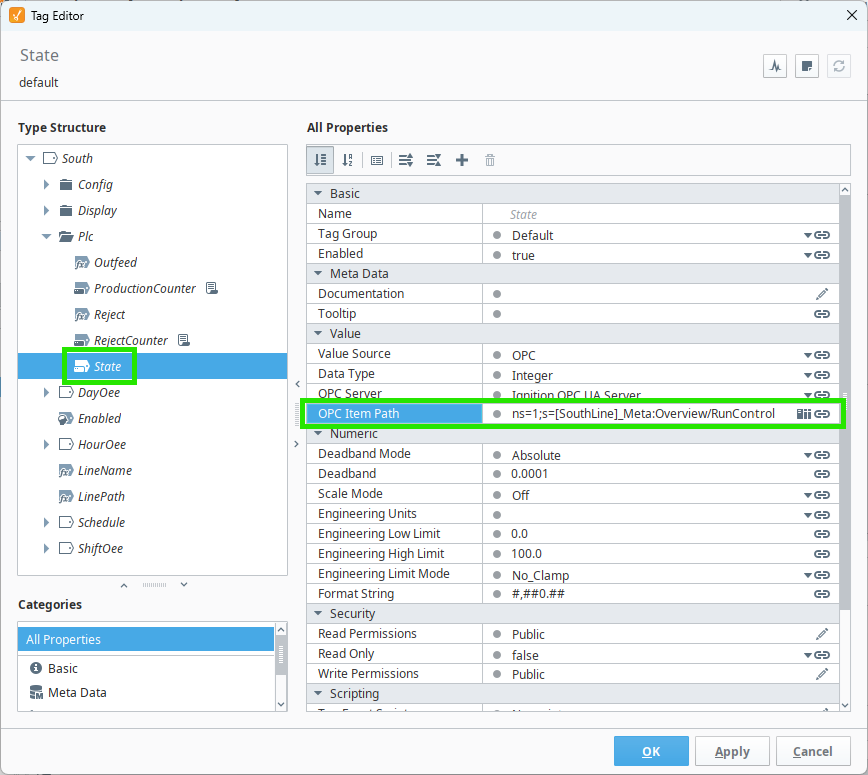The image size is (868, 775).
Task: Open the Data Type dropdown
Action: (x=807, y=375)
